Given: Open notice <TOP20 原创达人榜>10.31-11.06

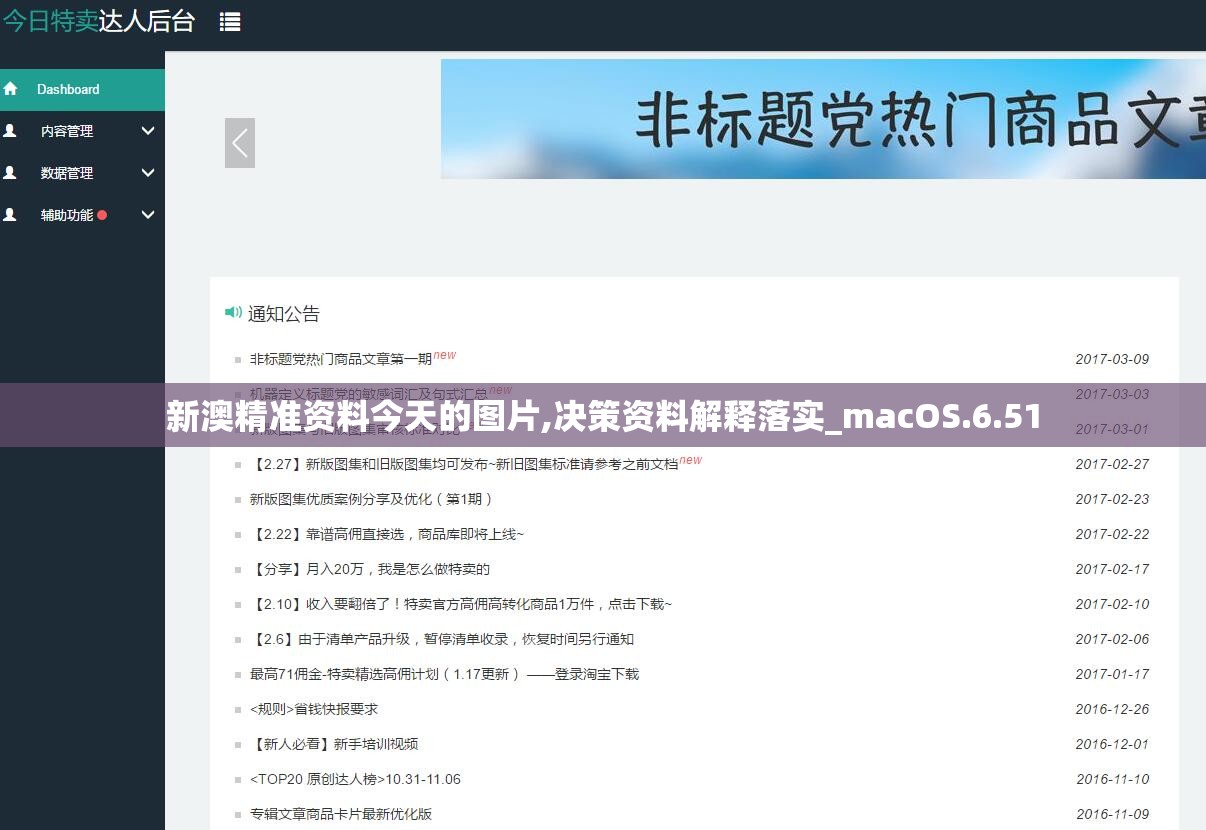Looking at the screenshot, I should [355, 779].
